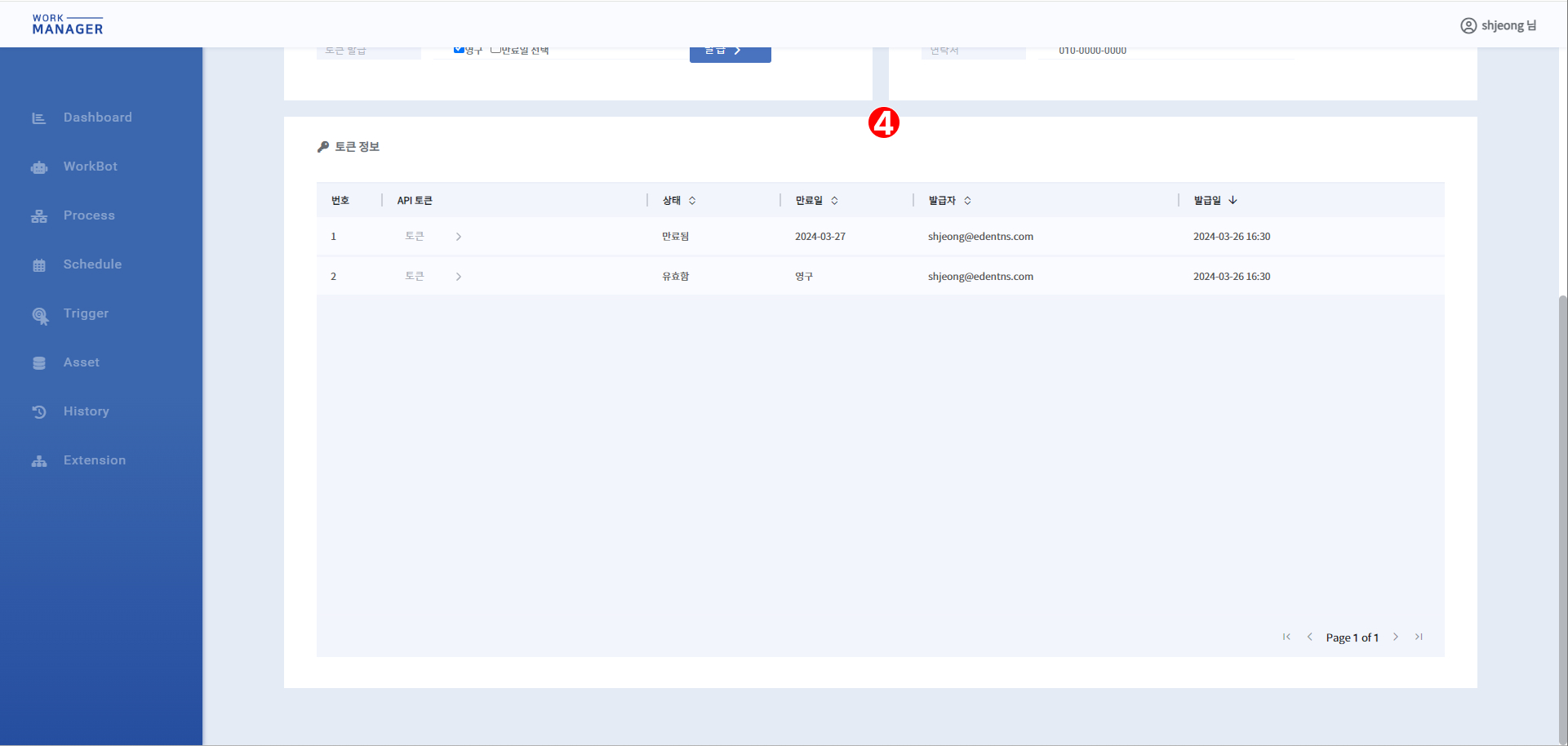The image size is (1568, 746).
Task: Sort tokens by 발급자 column
Action: tap(967, 200)
